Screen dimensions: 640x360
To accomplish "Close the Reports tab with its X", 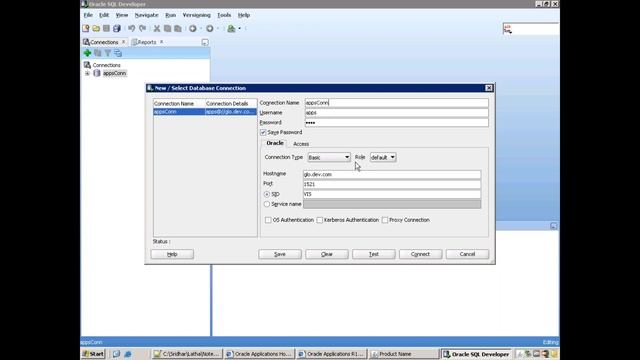I will pyautogui.click(x=162, y=42).
